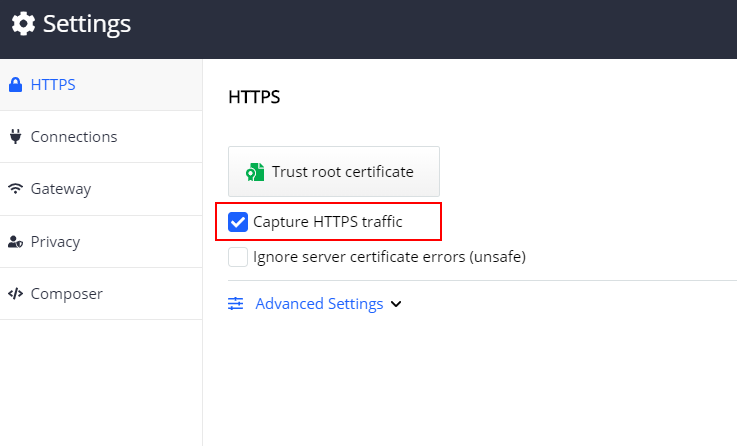Select the Privacy settings tab
The height and width of the screenshot is (446, 737).
coord(101,242)
